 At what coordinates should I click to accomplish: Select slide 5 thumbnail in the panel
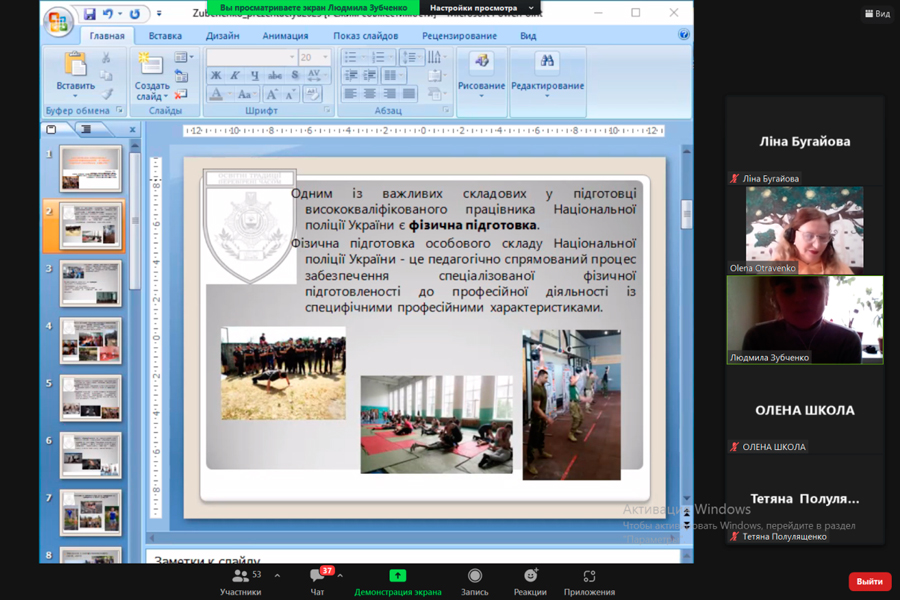pos(90,398)
